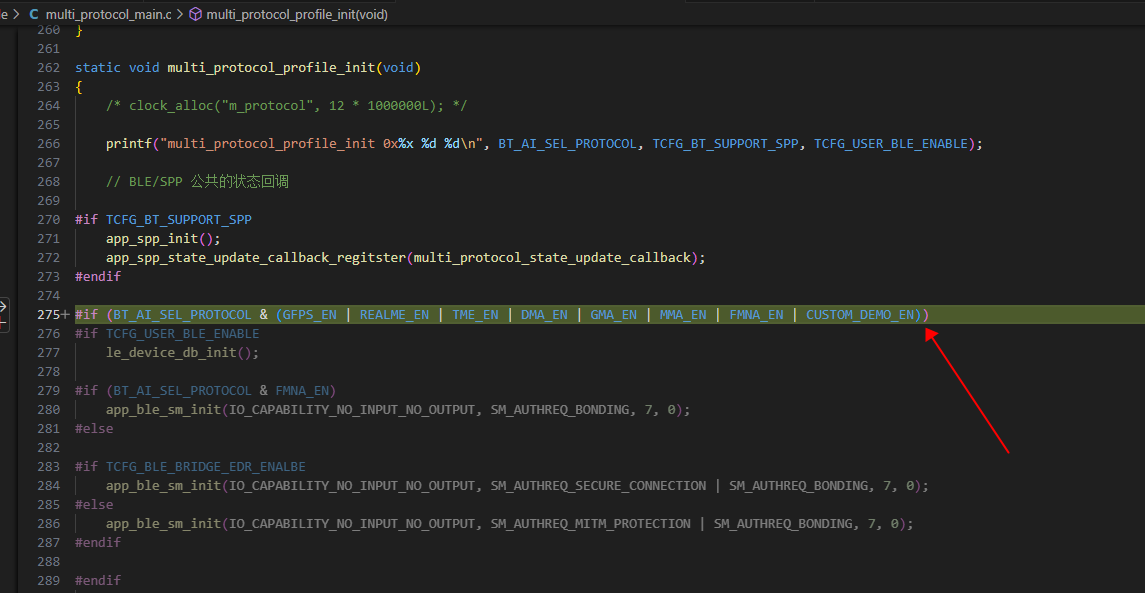Click the TCFG_BLE_BRIDGE_EDR_ENALBE macro
This screenshot has height=593, width=1145.
(207, 467)
